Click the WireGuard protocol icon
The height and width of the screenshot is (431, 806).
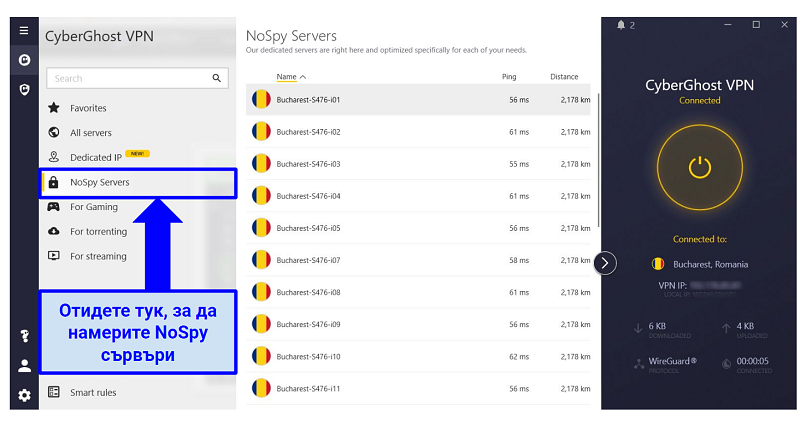coord(639,364)
